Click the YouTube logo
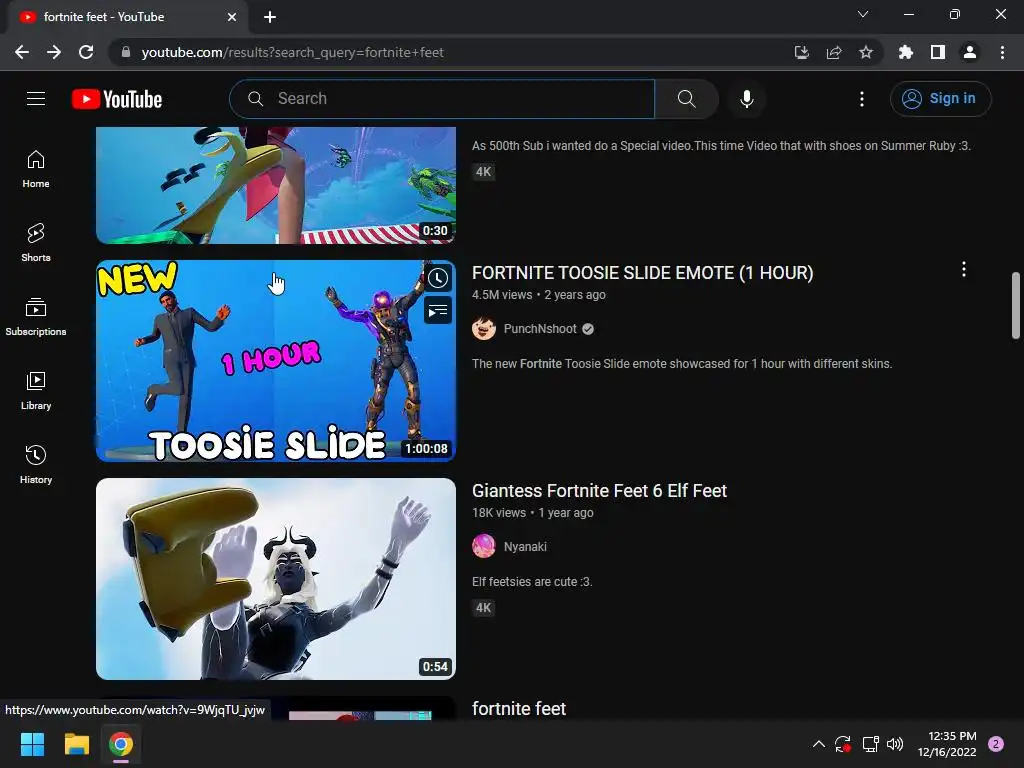The width and height of the screenshot is (1024, 768). tap(117, 99)
